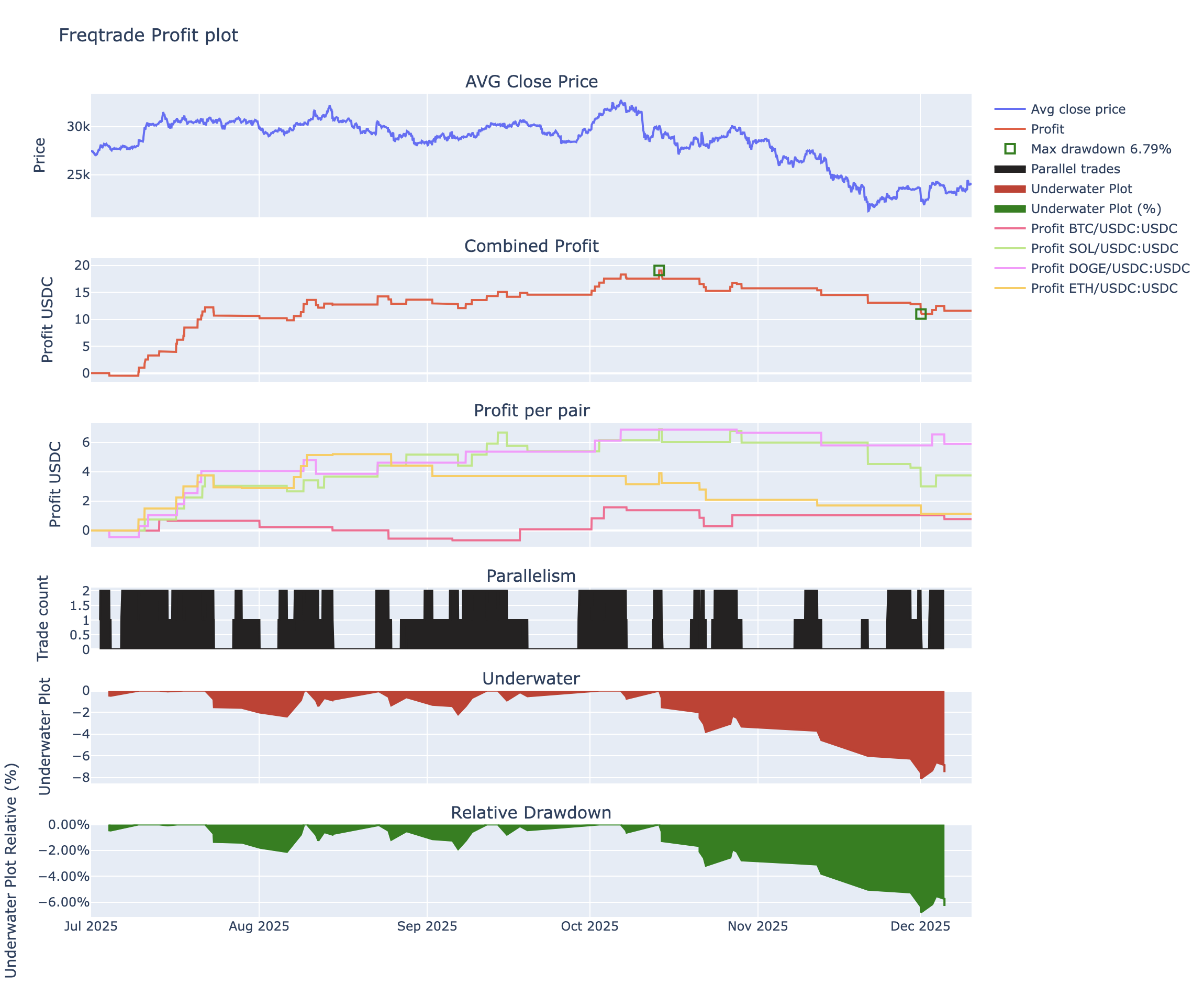
Task: Hide the Parallel trades legend entry
Action: [x=1075, y=169]
